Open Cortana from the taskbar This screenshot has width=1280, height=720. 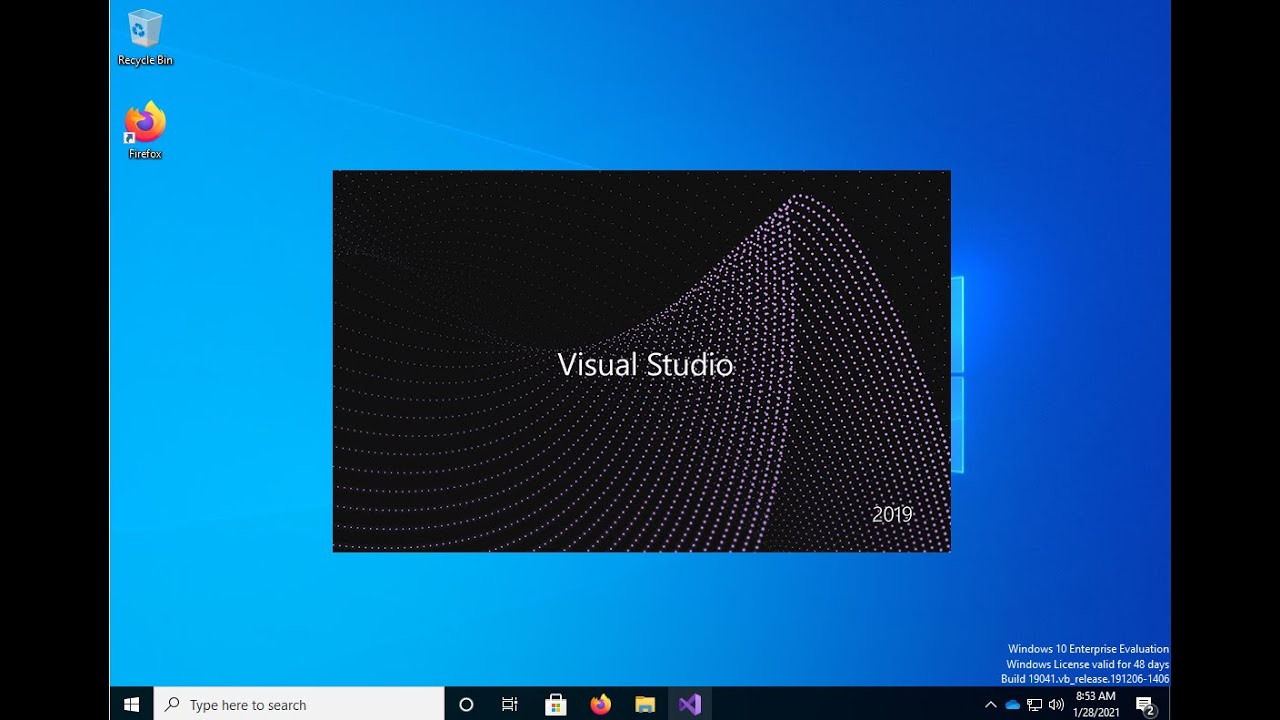pyautogui.click(x=466, y=705)
